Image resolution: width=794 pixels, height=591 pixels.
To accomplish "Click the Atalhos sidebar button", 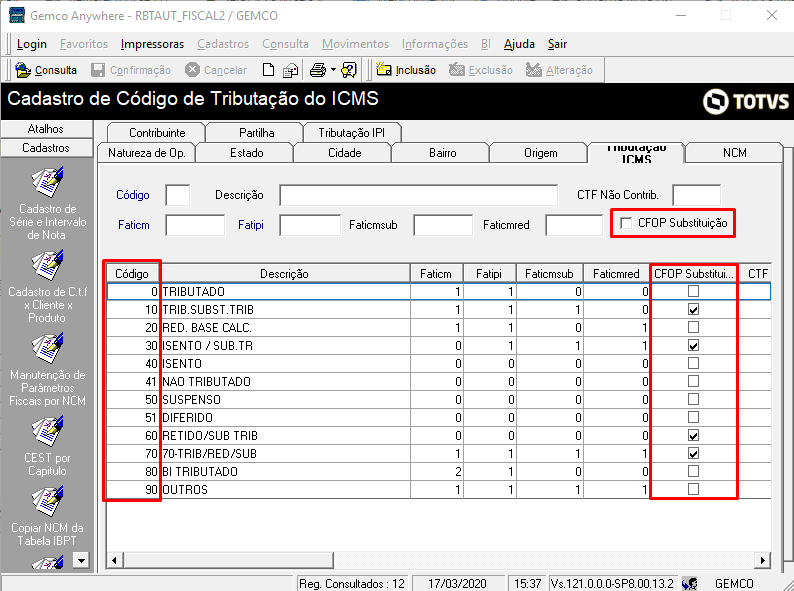I will point(46,129).
